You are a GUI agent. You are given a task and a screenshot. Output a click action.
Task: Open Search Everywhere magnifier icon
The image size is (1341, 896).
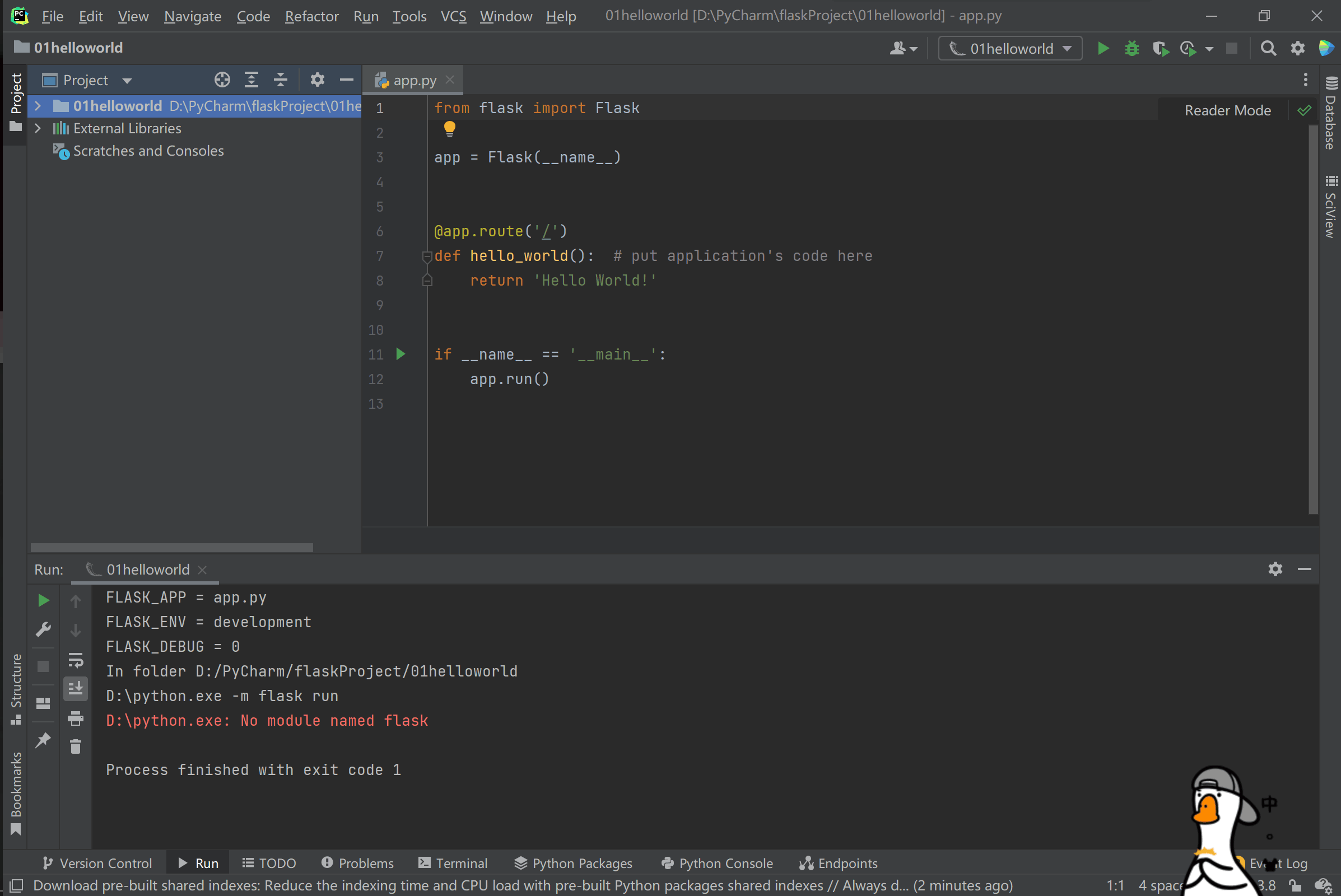click(x=1268, y=49)
